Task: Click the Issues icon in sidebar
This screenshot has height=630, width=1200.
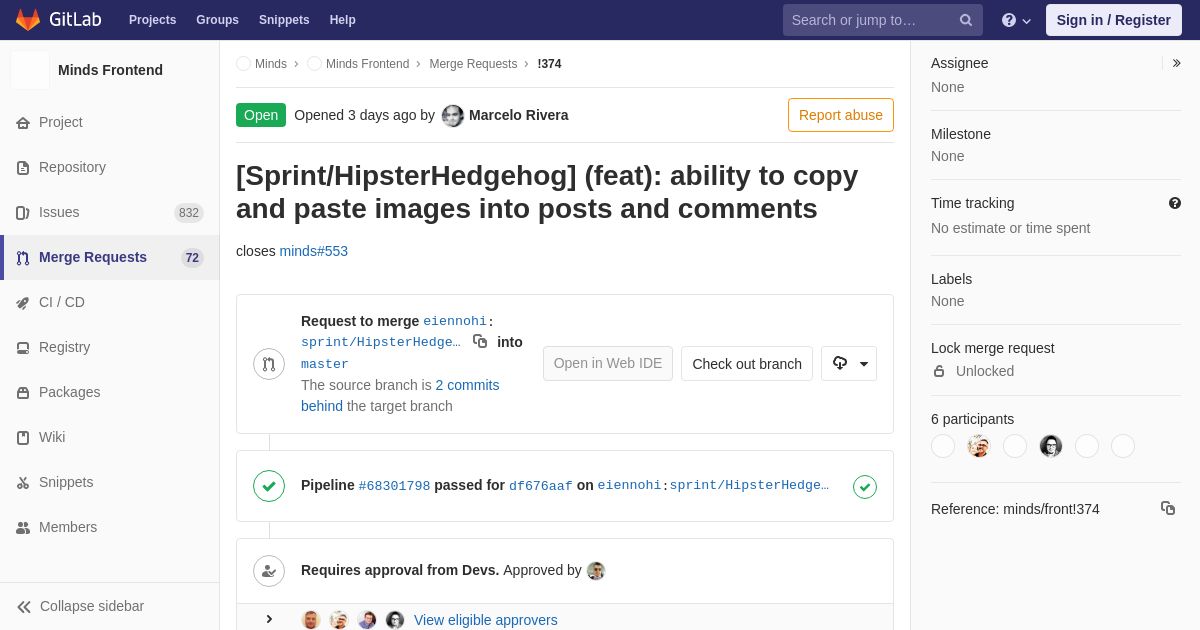Action: tap(23, 213)
